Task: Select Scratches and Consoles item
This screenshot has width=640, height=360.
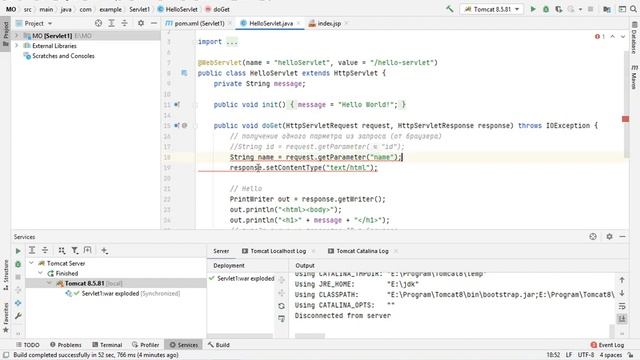Action: pyautogui.click(x=63, y=56)
